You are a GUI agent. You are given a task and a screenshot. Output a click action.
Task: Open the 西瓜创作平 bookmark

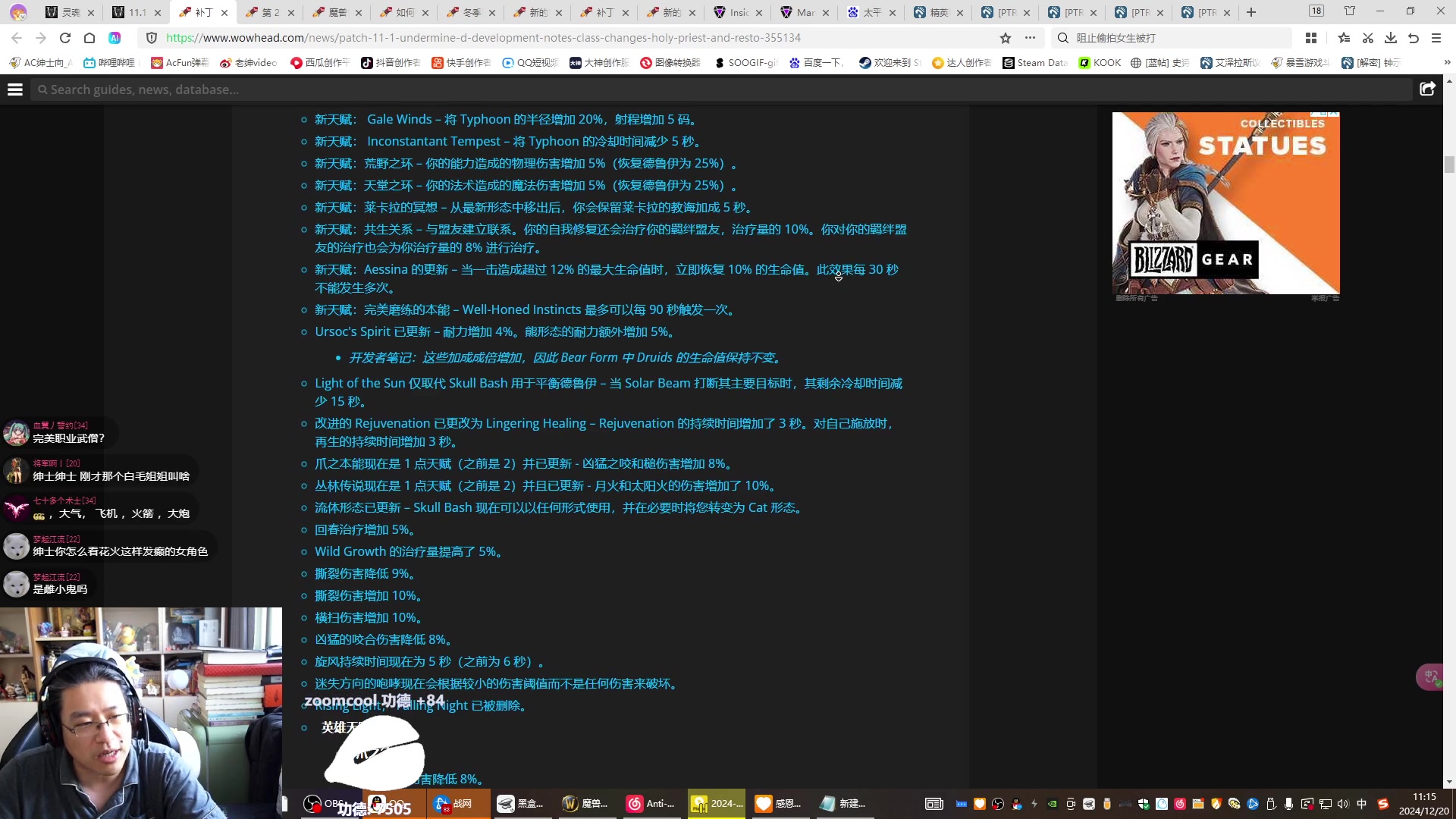pos(320,63)
